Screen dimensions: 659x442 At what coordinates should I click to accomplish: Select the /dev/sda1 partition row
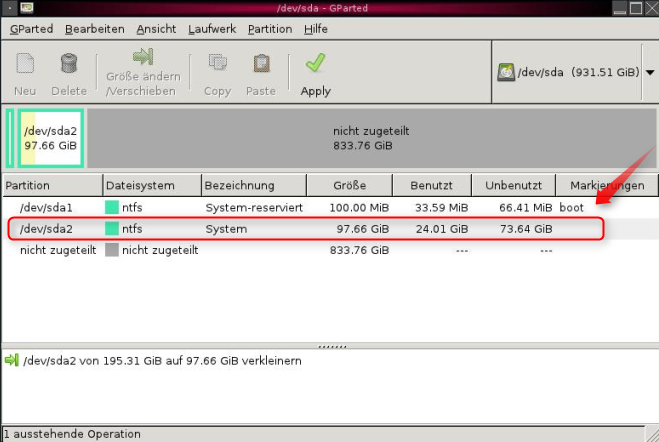330,208
